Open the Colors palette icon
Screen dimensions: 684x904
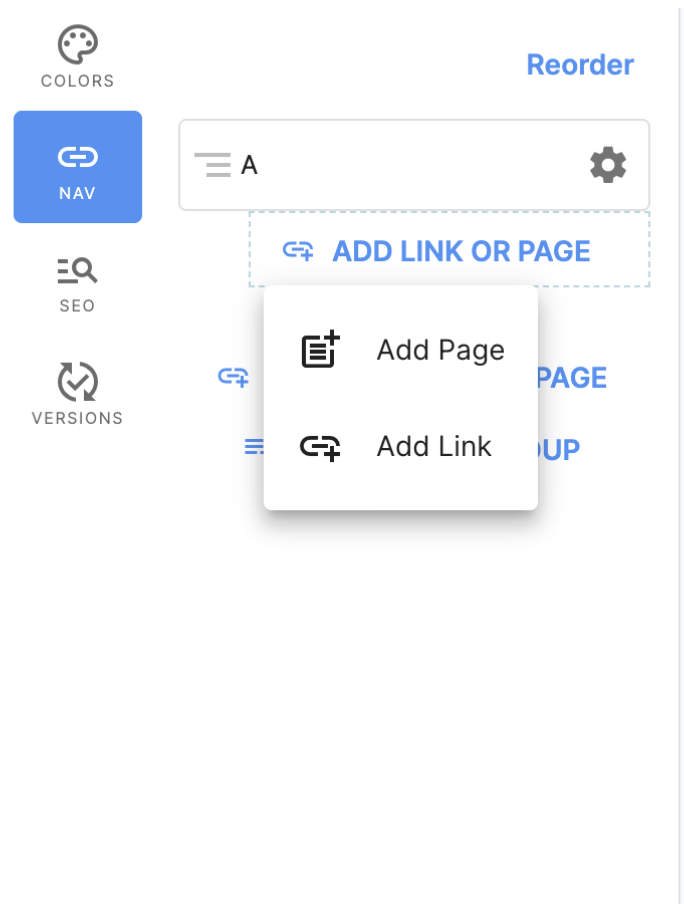pyautogui.click(x=78, y=44)
